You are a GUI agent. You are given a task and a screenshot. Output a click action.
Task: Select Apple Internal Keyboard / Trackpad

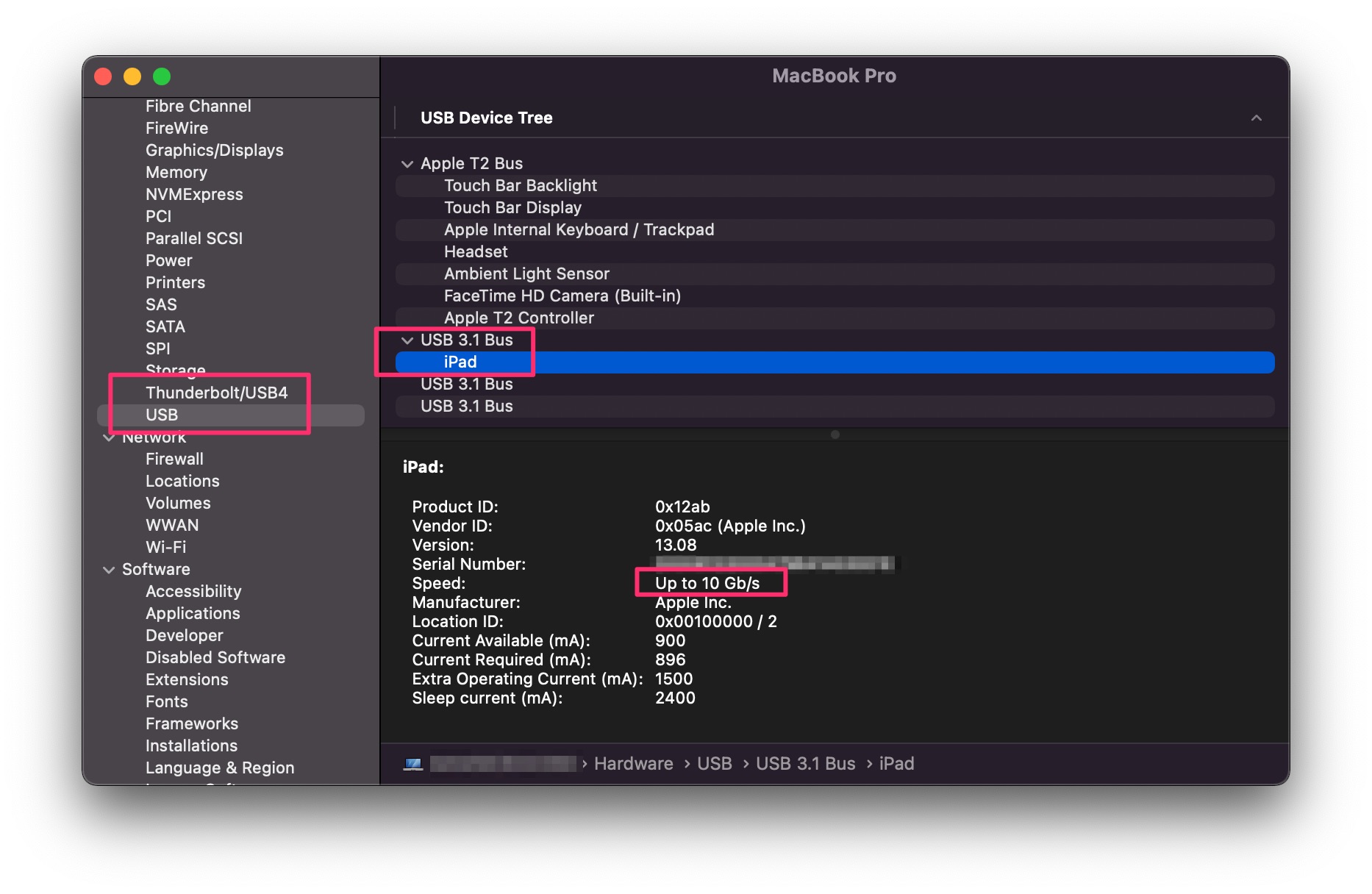(x=835, y=230)
